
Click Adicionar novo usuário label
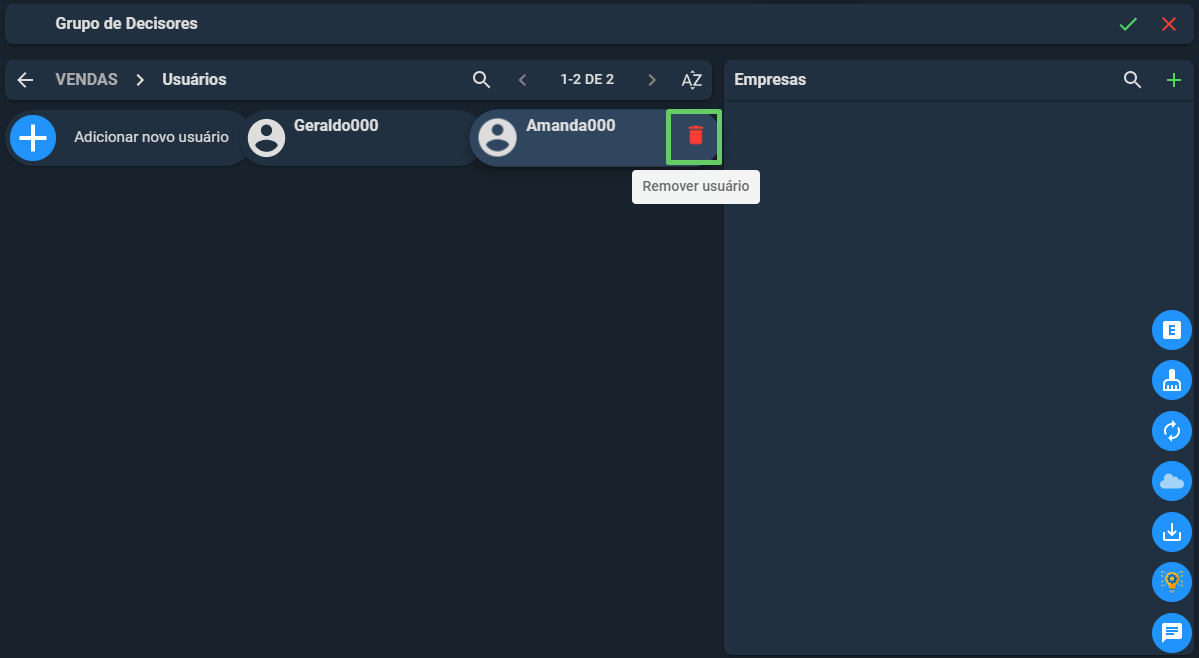151,137
